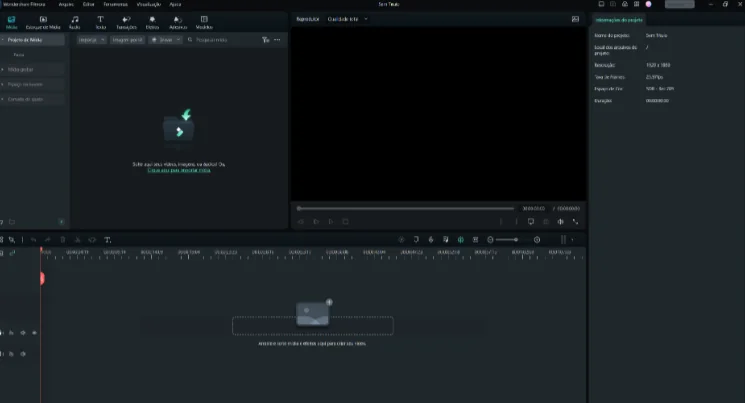The width and height of the screenshot is (745, 403).
Task: Click the link to import media
Action: pyautogui.click(x=179, y=171)
